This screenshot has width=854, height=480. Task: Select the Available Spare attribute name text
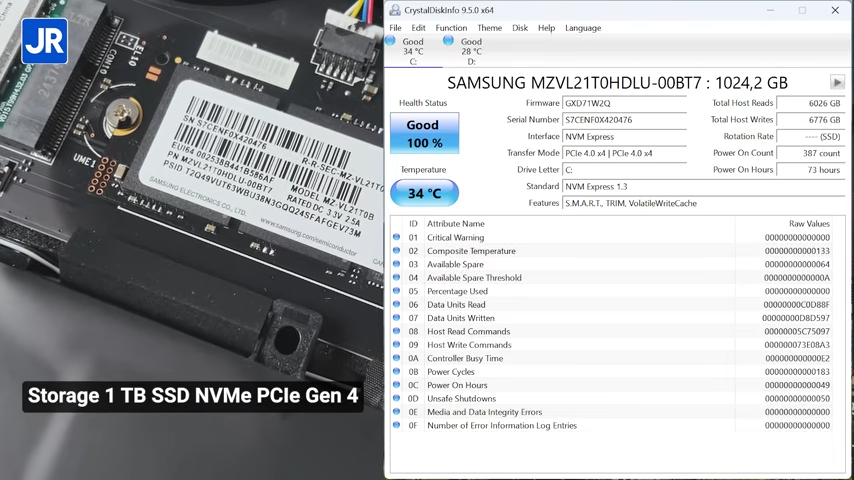point(455,264)
